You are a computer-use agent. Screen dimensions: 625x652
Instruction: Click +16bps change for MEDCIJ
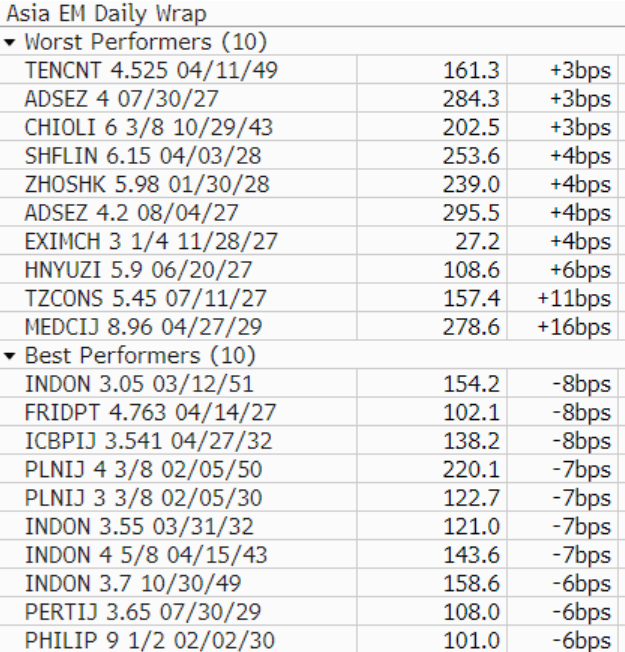click(574, 327)
